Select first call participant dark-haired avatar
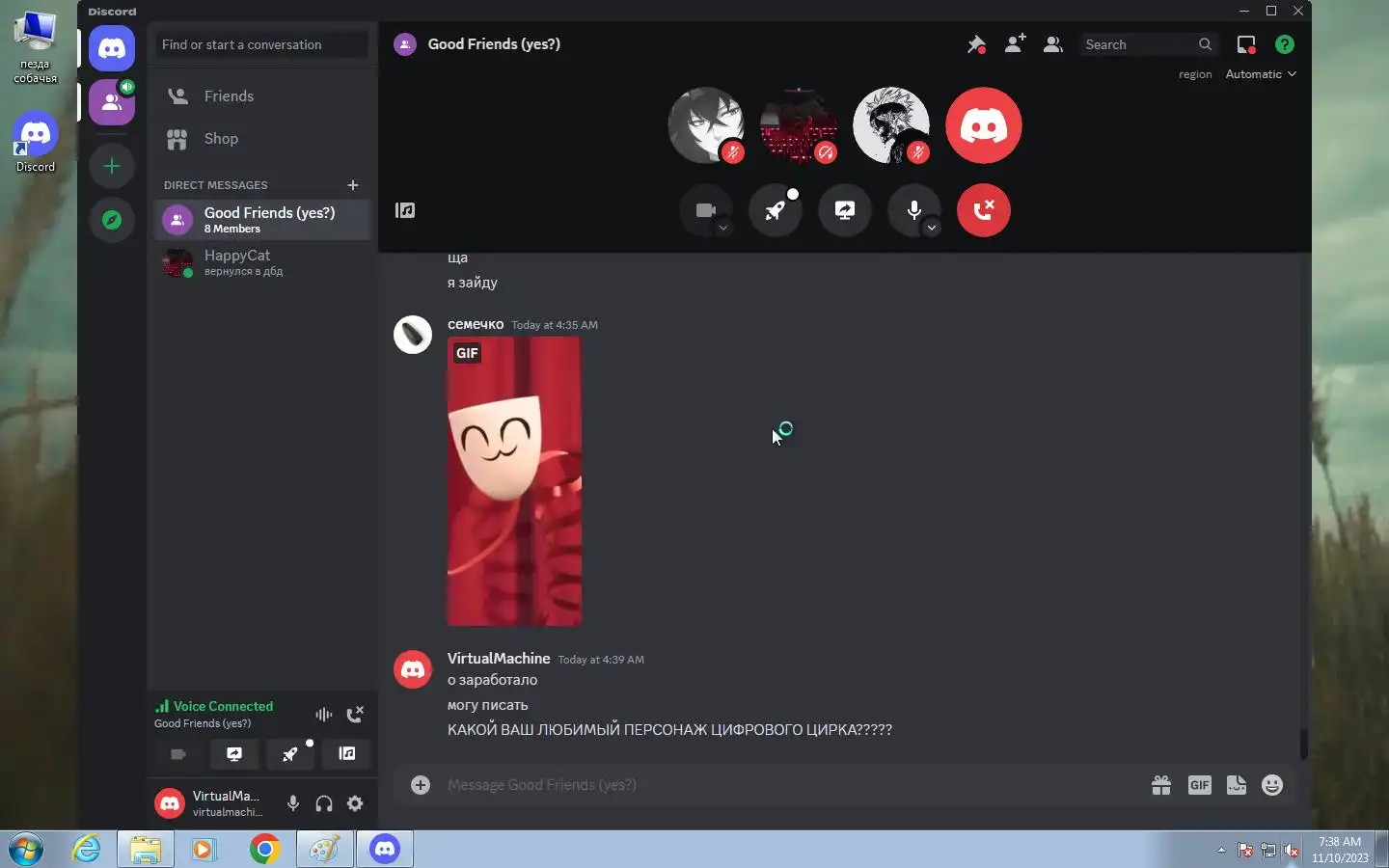The image size is (1389, 868). point(706,125)
